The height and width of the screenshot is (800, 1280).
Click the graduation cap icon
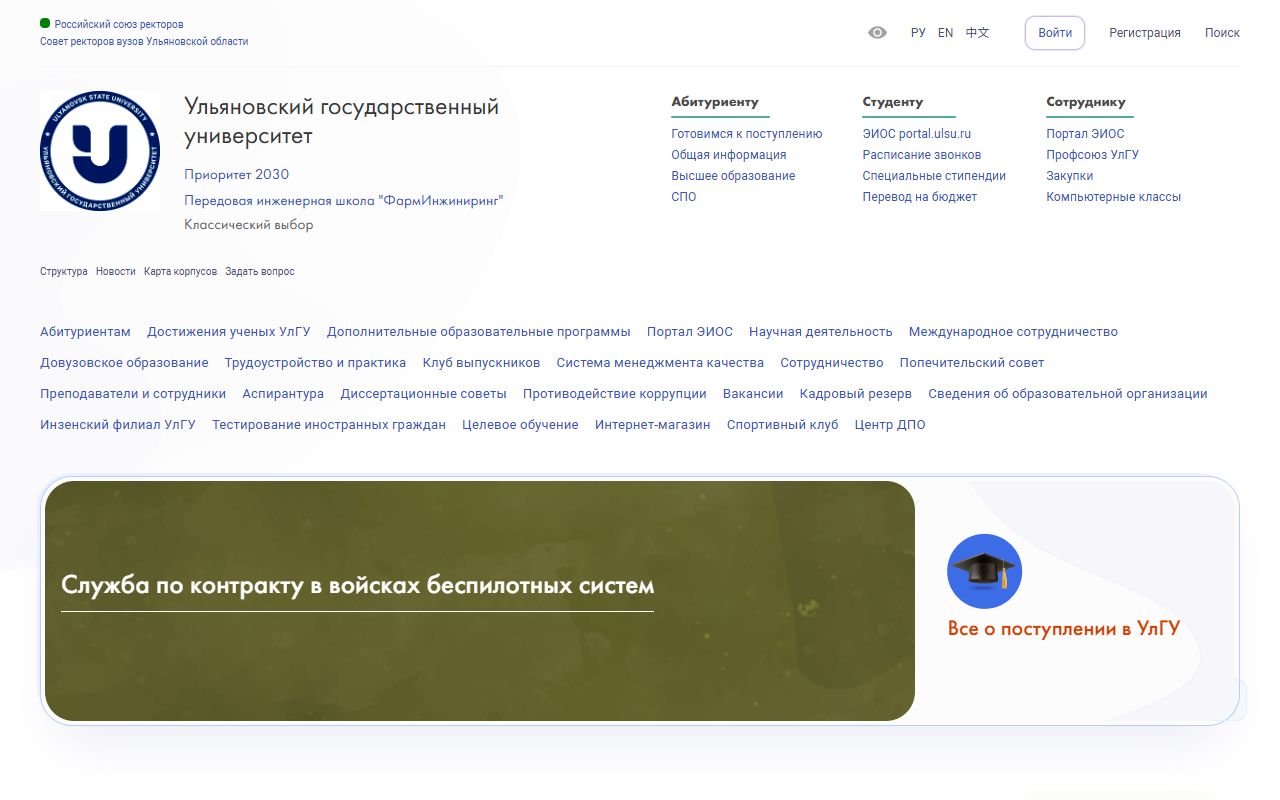click(x=984, y=571)
